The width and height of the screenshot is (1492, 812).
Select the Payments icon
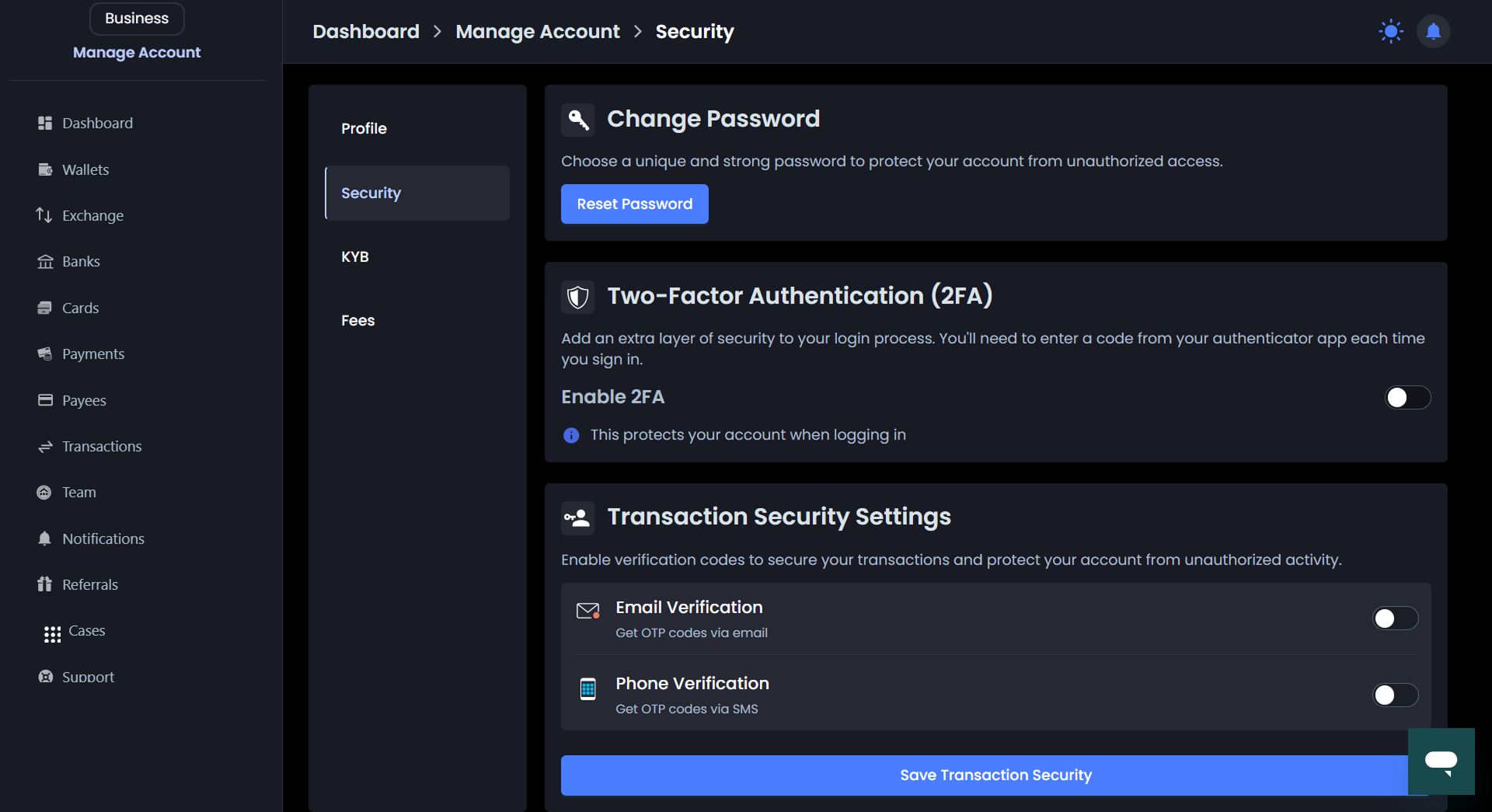[45, 354]
